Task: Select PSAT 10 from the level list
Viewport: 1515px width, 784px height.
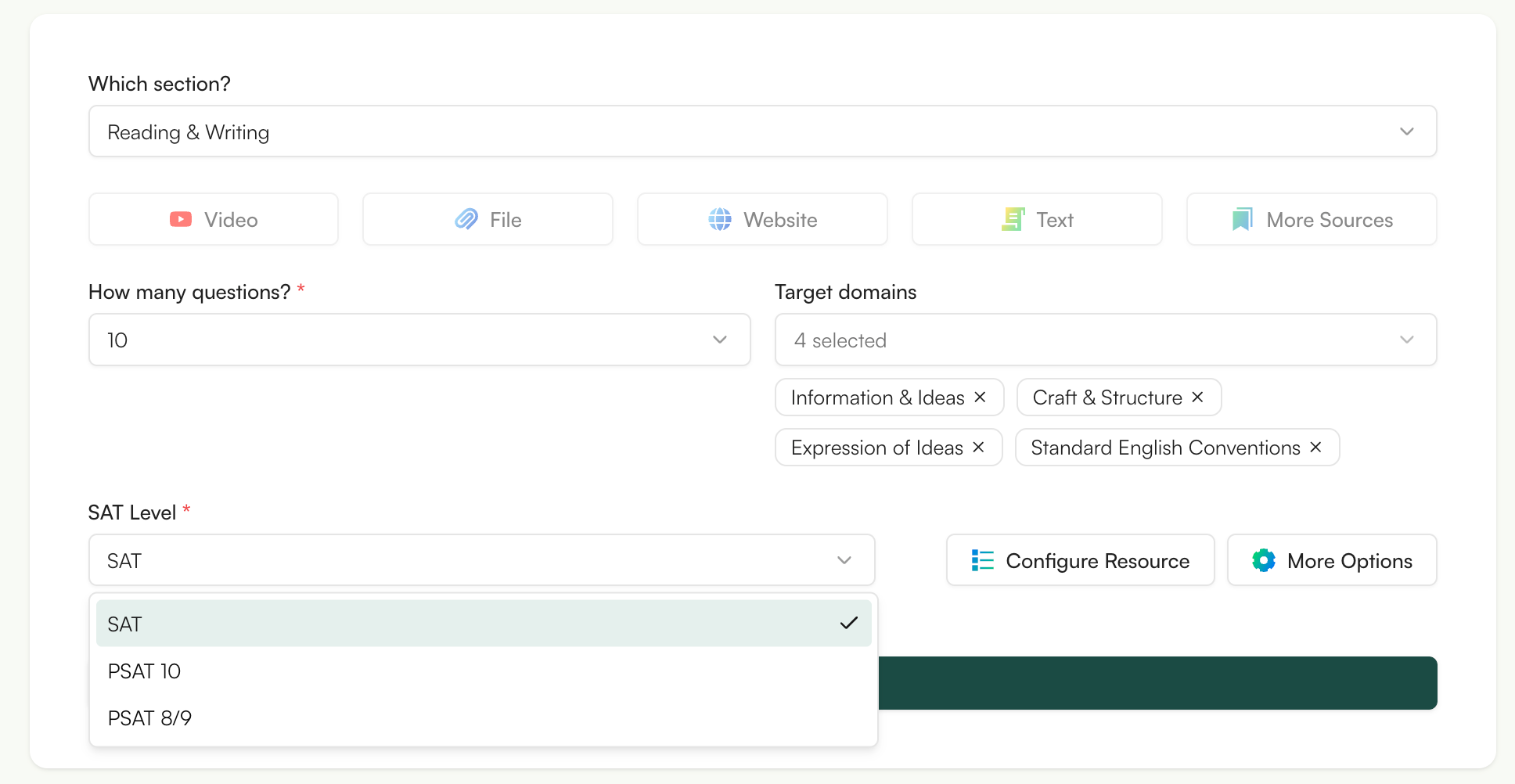Action: 484,671
